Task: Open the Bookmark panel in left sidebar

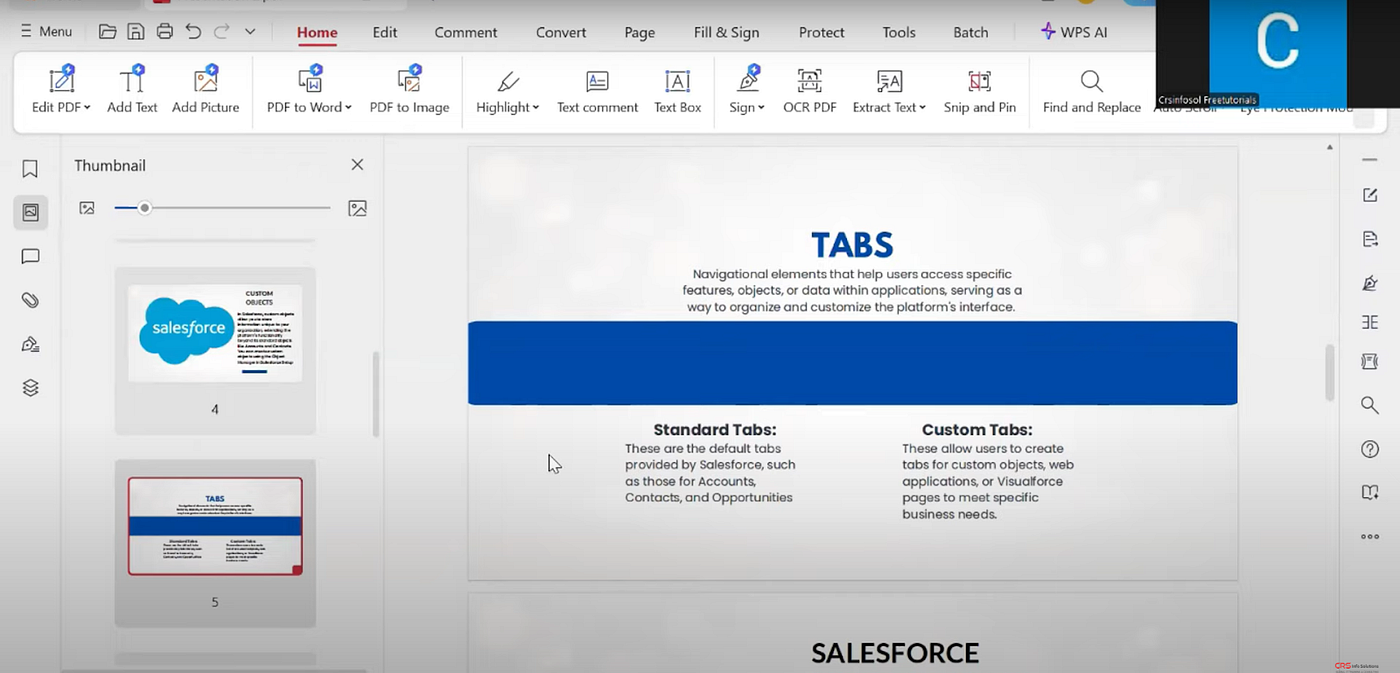Action: pyautogui.click(x=30, y=169)
